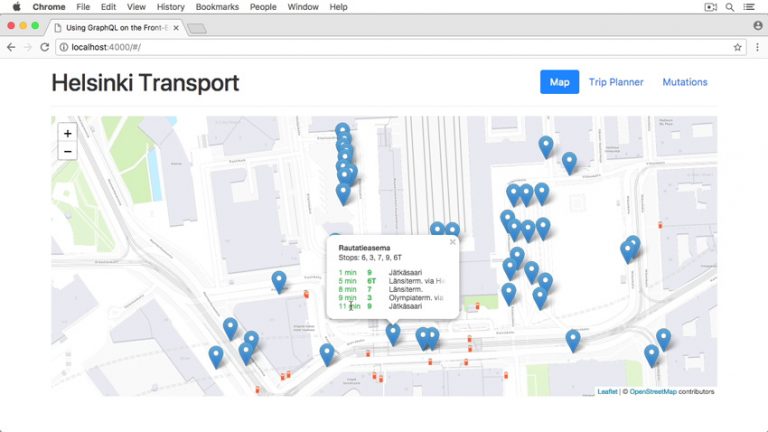This screenshot has width=768, height=432.
Task: Open a new browser tab
Action: pyautogui.click(x=197, y=29)
